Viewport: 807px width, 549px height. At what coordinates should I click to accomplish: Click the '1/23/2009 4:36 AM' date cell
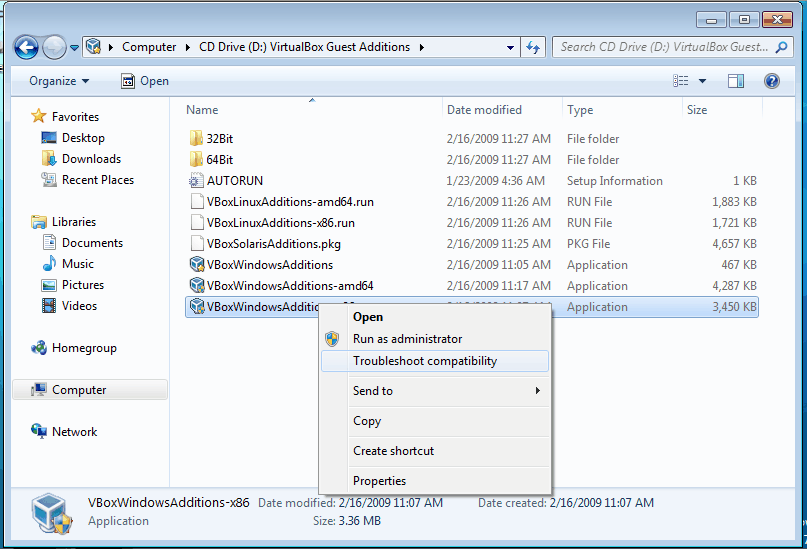click(495, 181)
